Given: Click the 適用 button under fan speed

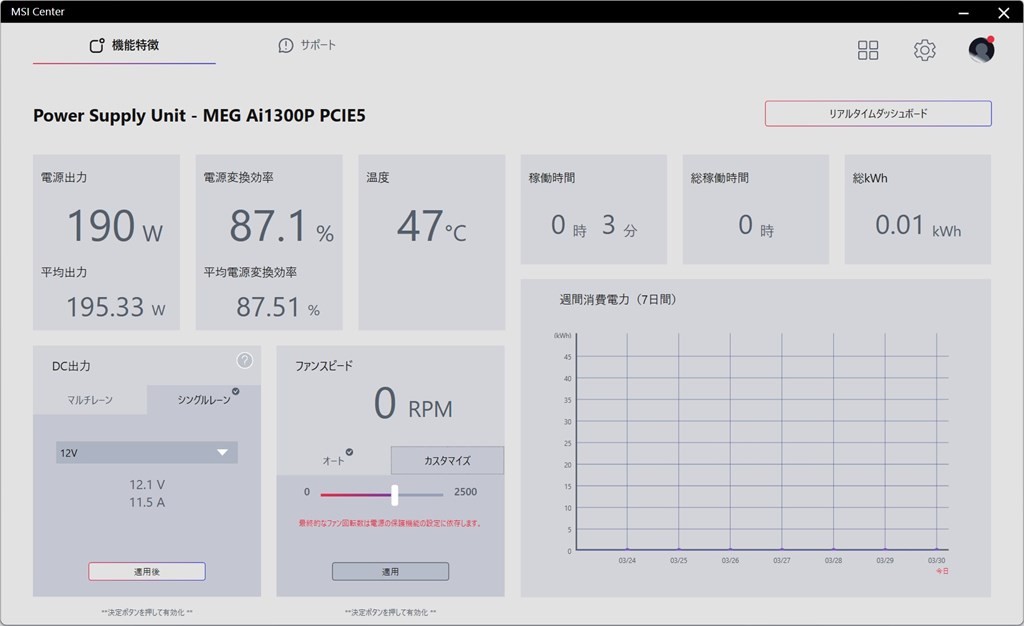Looking at the screenshot, I should point(391,571).
